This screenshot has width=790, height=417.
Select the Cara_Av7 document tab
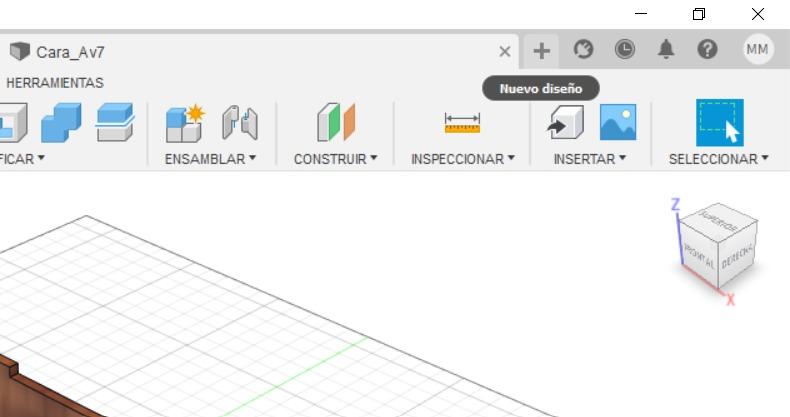[x=258, y=51]
